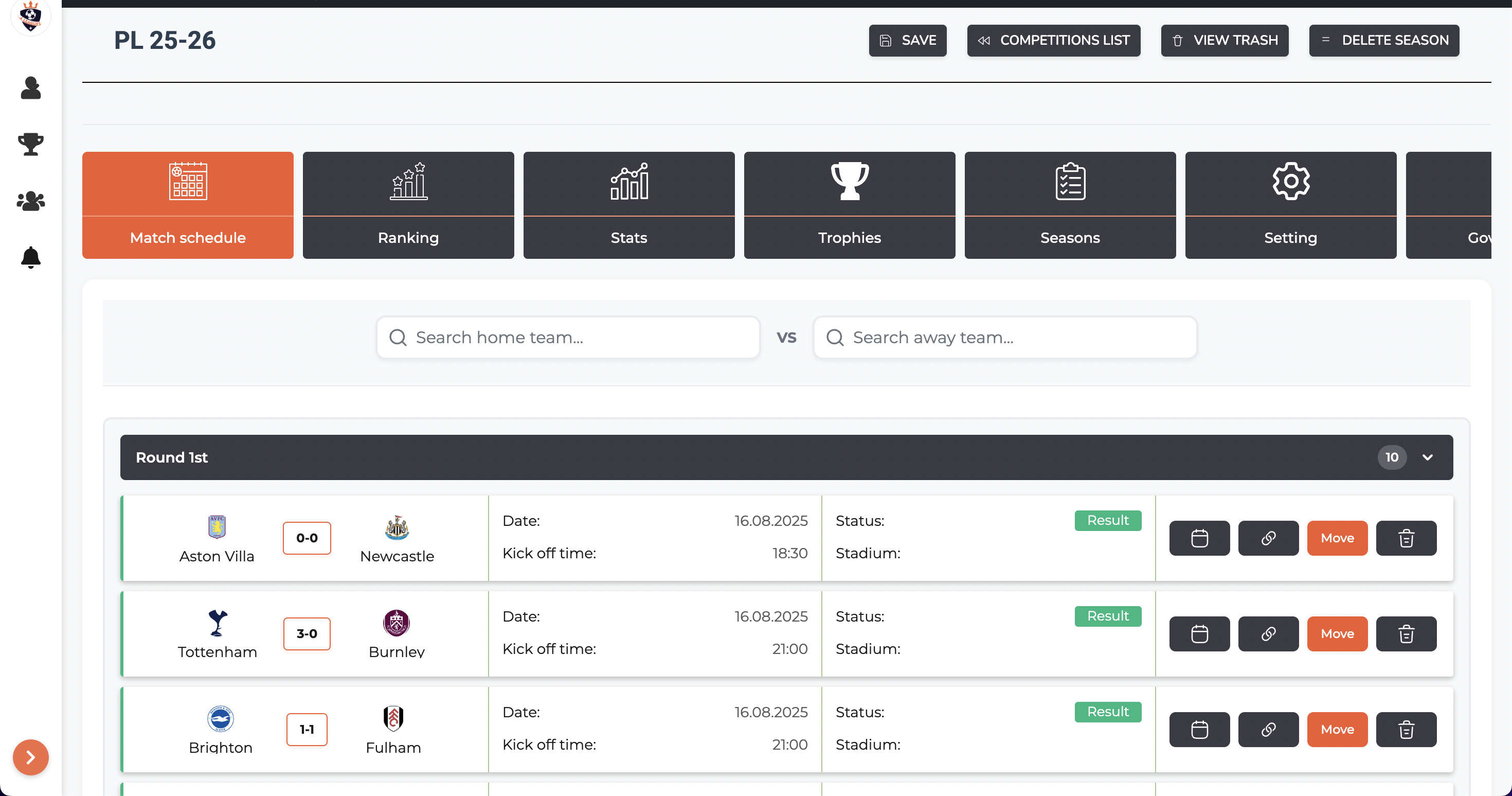The image size is (1512, 796).
Task: Click trash icon for Aston Villa match
Action: coord(1406,538)
